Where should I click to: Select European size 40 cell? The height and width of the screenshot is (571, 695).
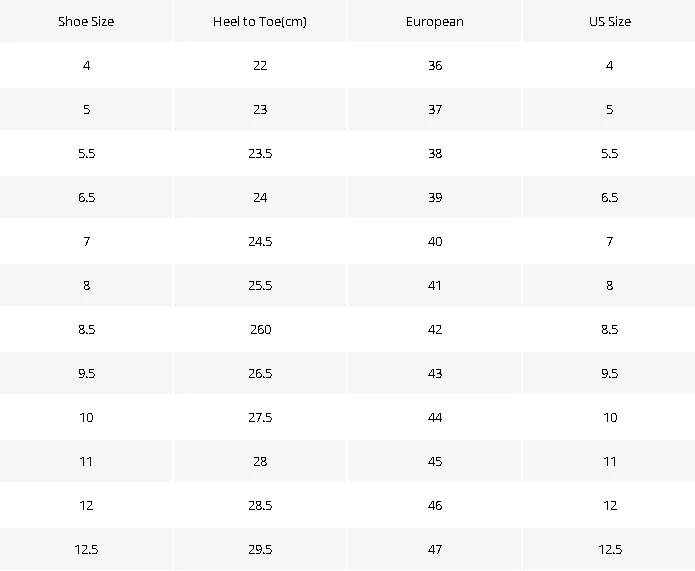pyautogui.click(x=435, y=241)
